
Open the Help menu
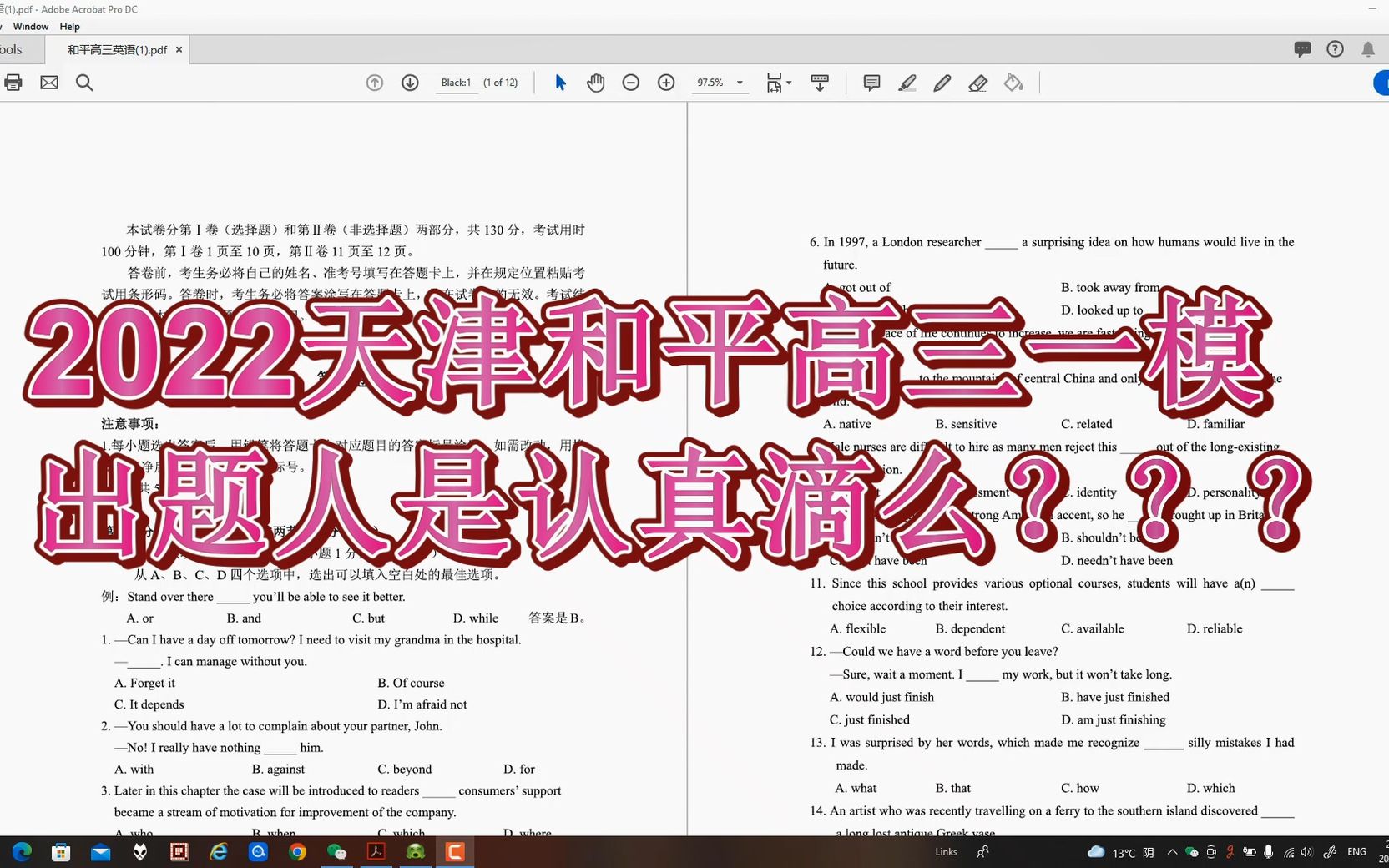[70, 26]
